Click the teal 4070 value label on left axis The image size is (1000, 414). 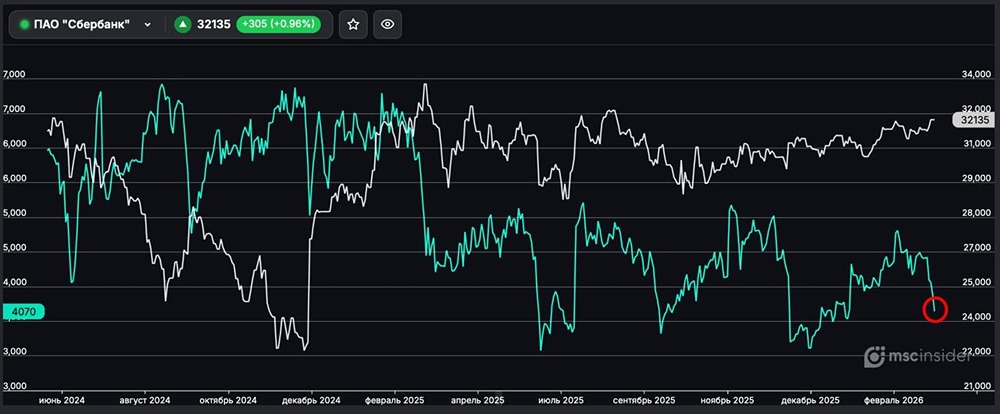(22, 312)
